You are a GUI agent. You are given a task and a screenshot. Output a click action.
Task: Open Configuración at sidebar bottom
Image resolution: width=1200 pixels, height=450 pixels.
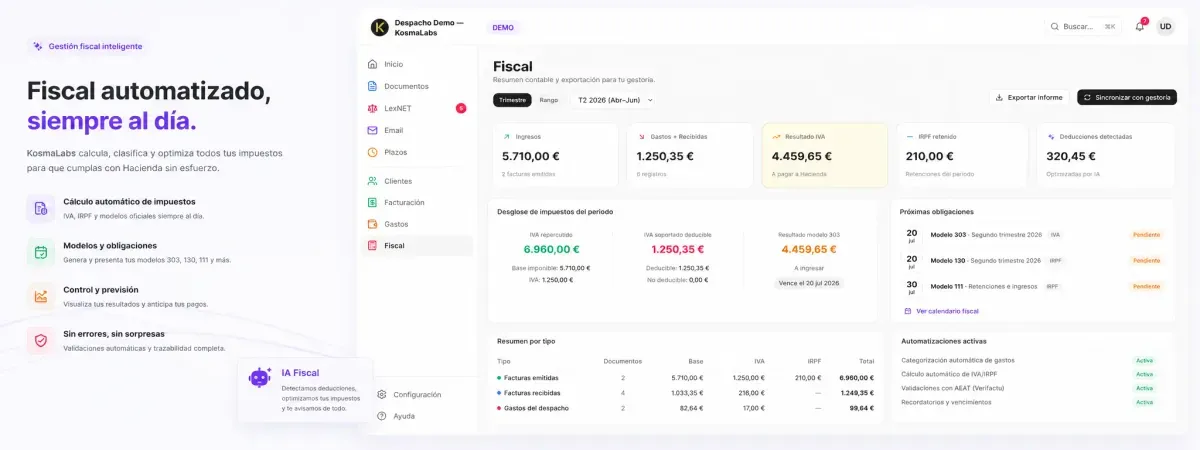pyautogui.click(x=417, y=394)
